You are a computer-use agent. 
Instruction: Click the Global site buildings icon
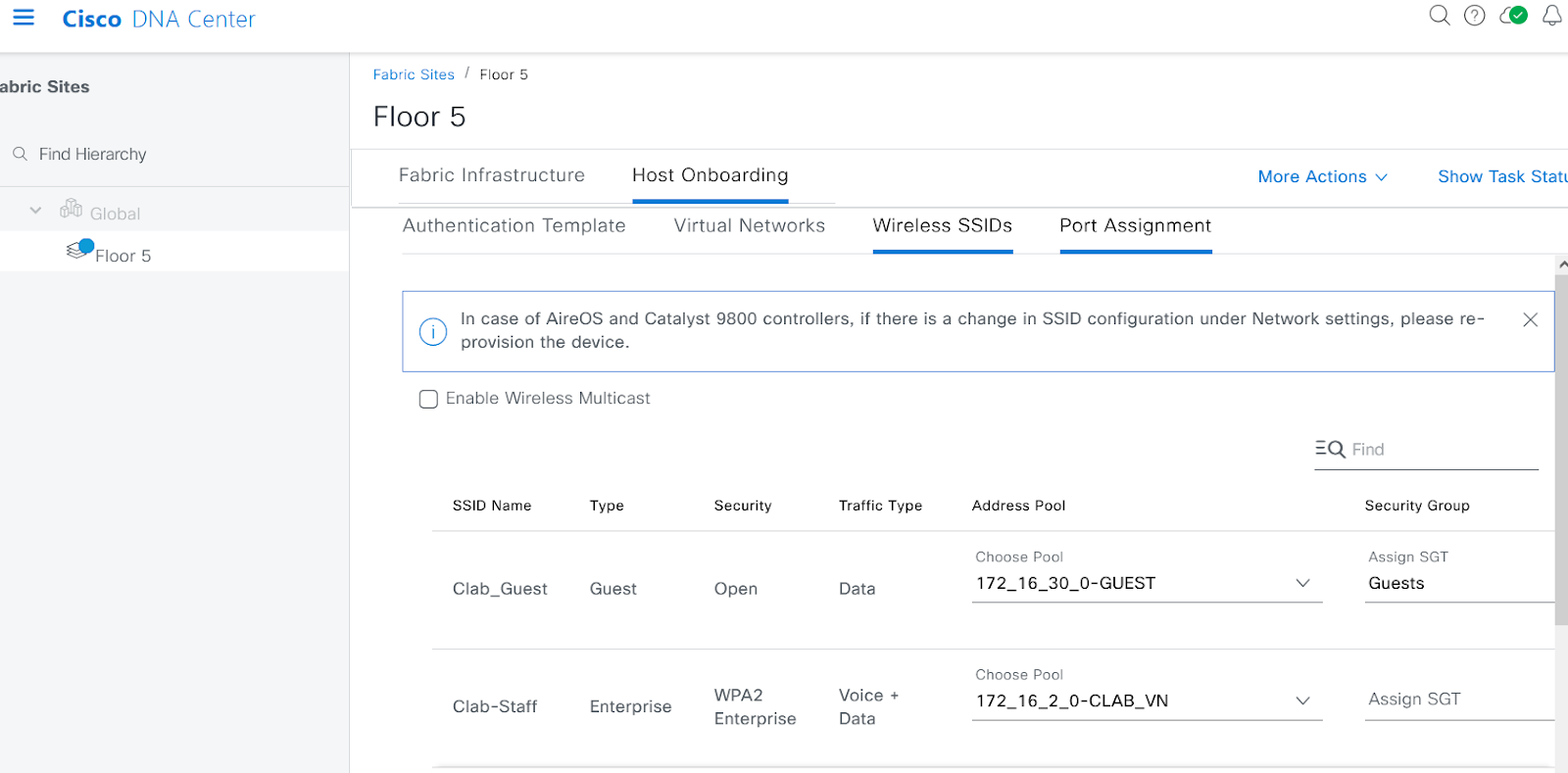(72, 209)
